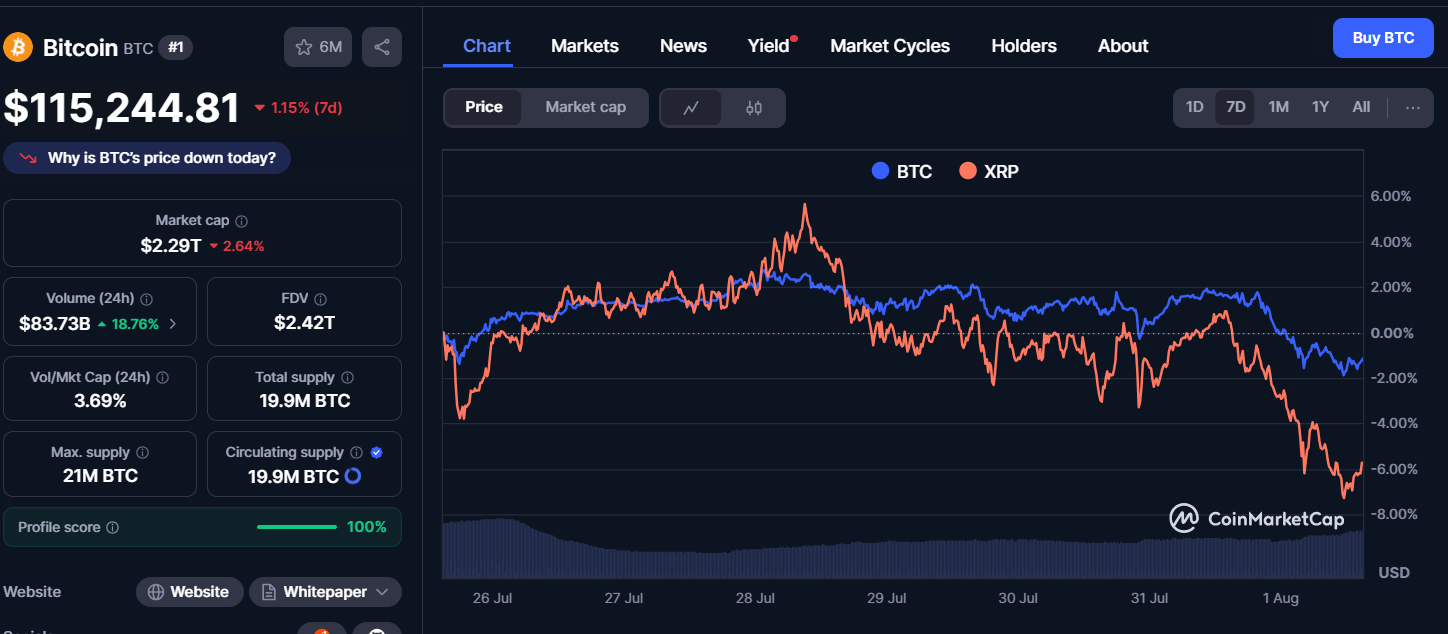Click the verified badge by Circulating supply
This screenshot has height=634, width=1448.
377,453
